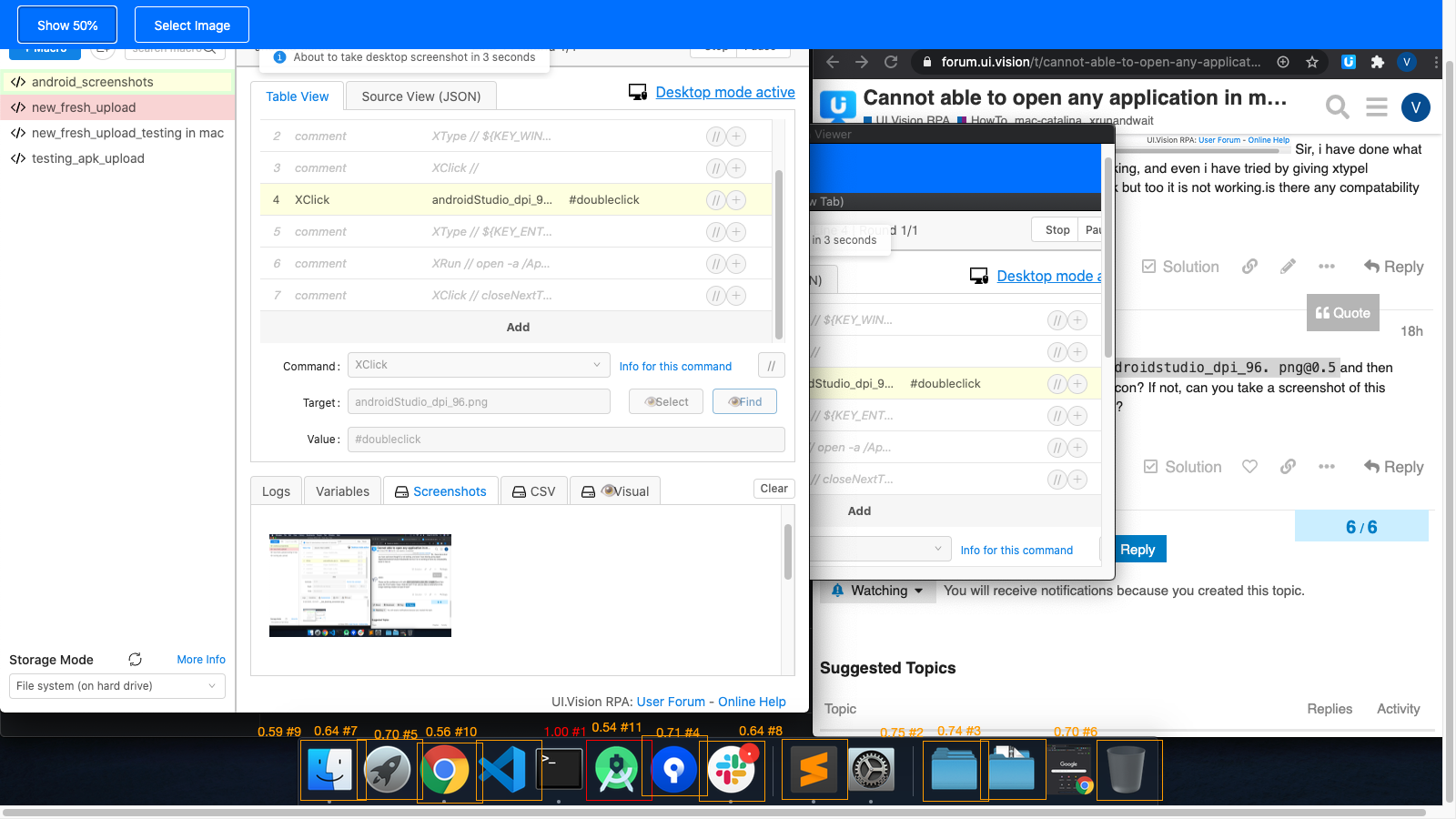Toggle the comment slash button beside command info
1456x819 pixels.
pyautogui.click(x=771, y=366)
